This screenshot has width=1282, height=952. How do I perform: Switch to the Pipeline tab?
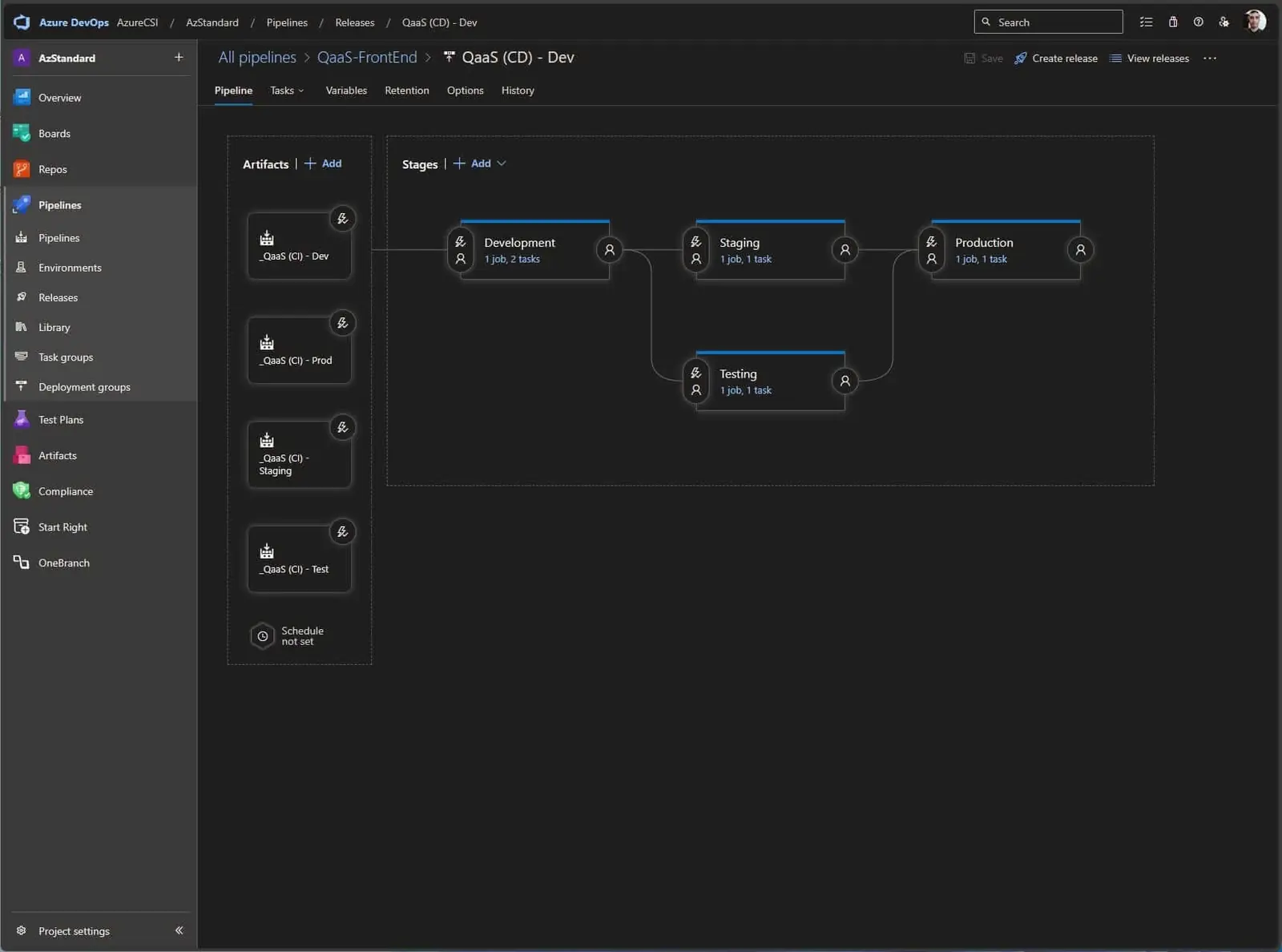[x=233, y=91]
